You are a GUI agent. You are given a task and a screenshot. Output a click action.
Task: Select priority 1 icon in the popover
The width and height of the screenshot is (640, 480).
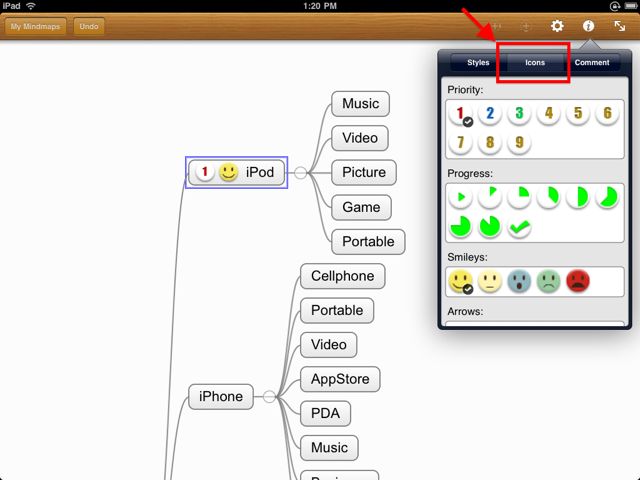[x=460, y=114]
